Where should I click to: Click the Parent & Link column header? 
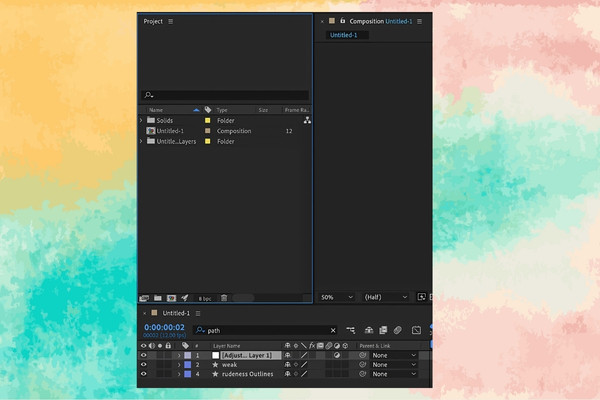coord(375,346)
